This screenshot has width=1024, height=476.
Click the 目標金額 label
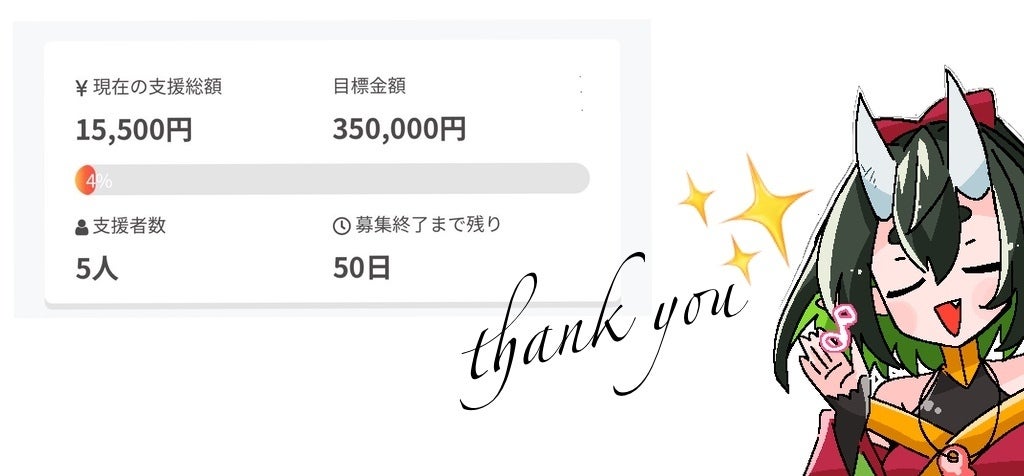pyautogui.click(x=369, y=87)
